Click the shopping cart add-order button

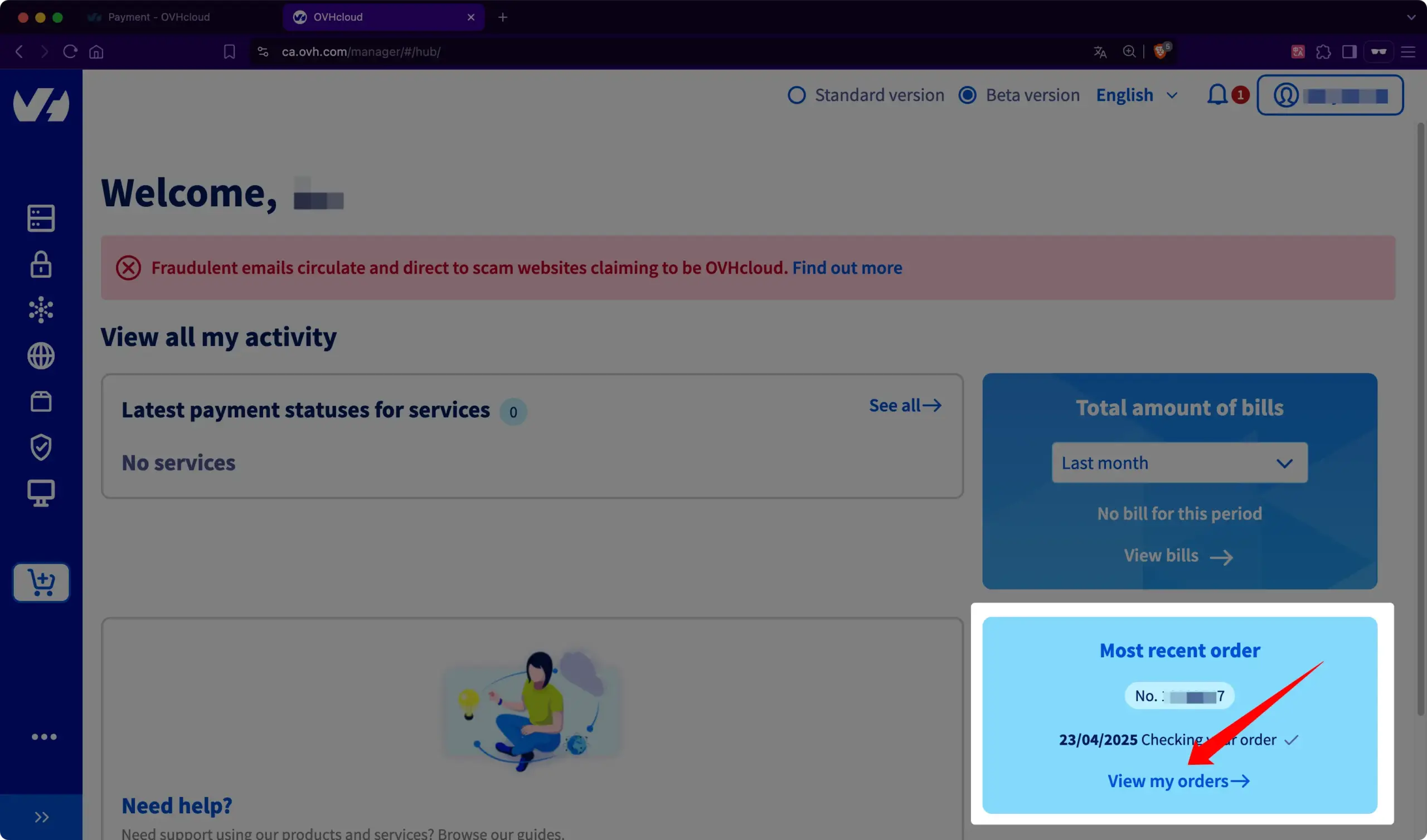[x=41, y=582]
